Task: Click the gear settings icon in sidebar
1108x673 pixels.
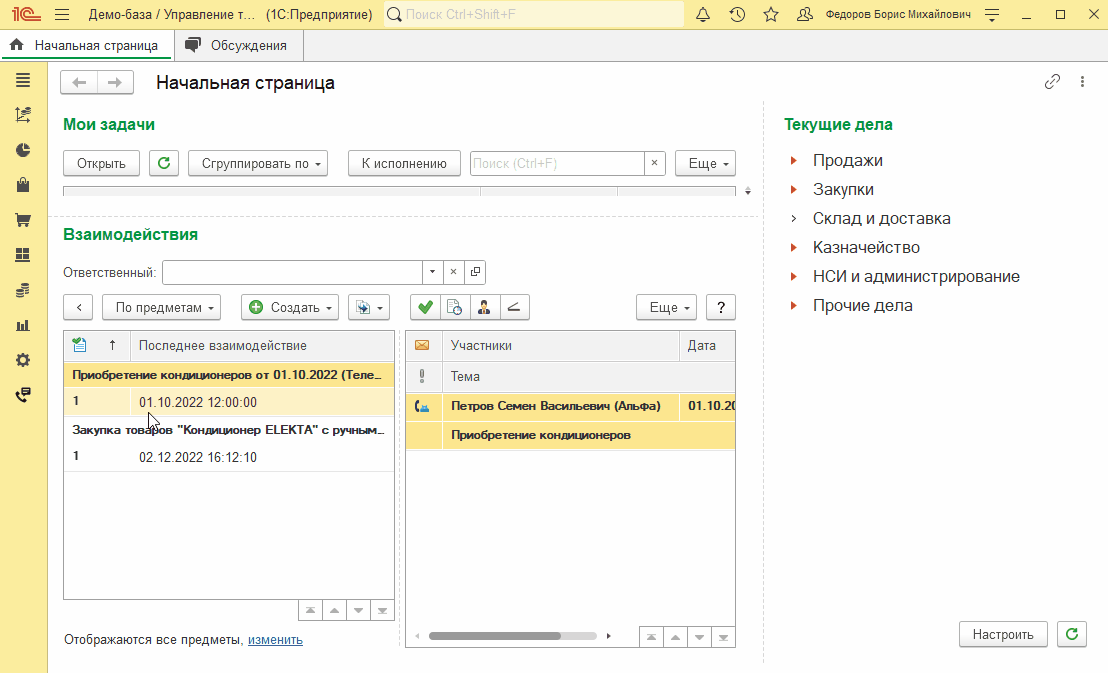Action: [23, 360]
